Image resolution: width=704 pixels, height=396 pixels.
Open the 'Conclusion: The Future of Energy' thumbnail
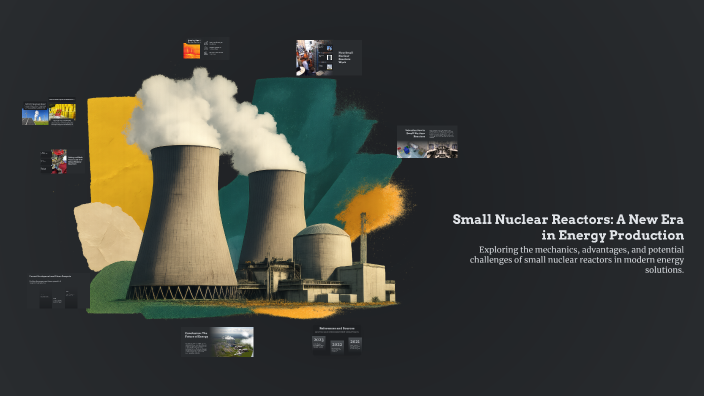click(217, 342)
